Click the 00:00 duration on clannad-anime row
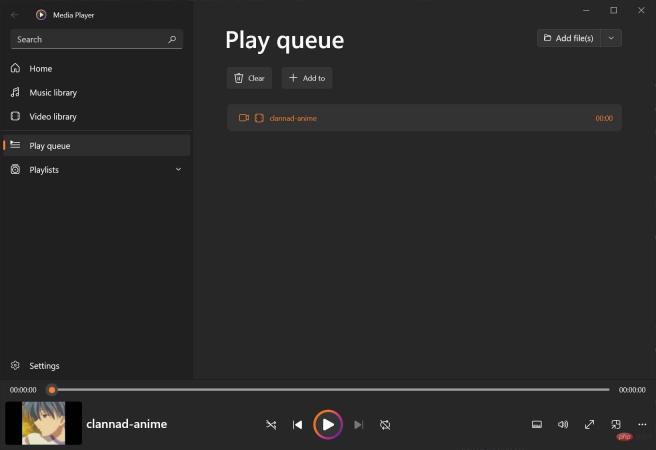Screen dimensions: 656x450 [604, 118]
